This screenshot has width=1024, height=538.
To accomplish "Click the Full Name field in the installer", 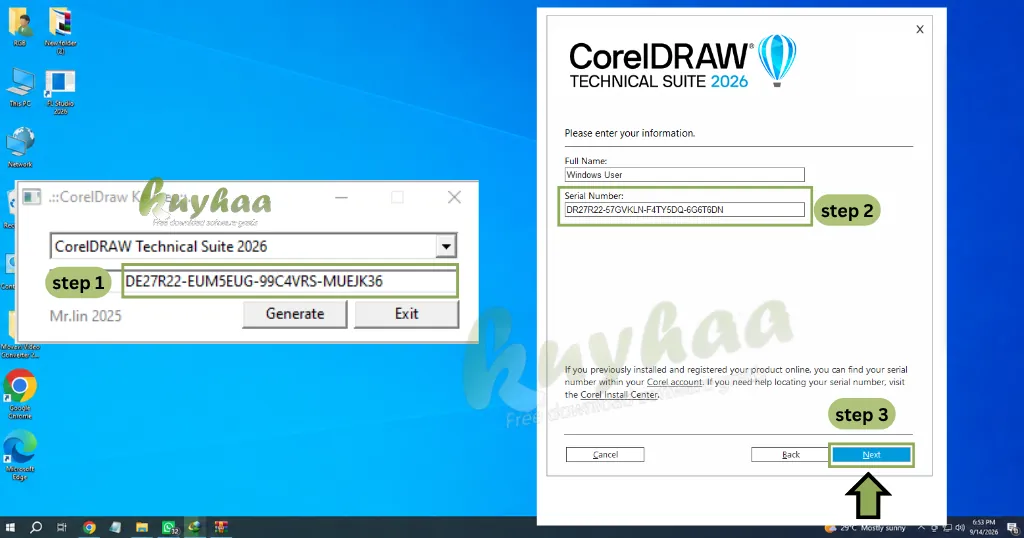I will (x=684, y=174).
